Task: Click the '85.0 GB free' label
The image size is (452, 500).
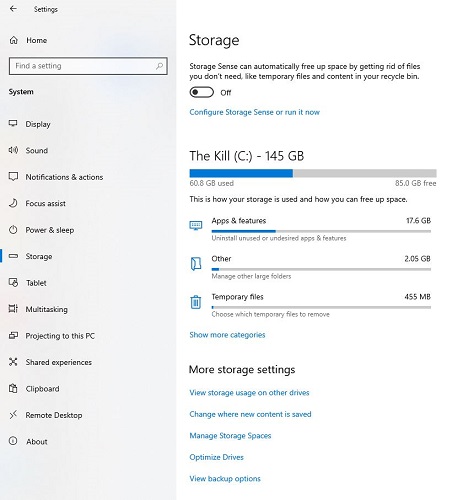Action: [x=416, y=183]
